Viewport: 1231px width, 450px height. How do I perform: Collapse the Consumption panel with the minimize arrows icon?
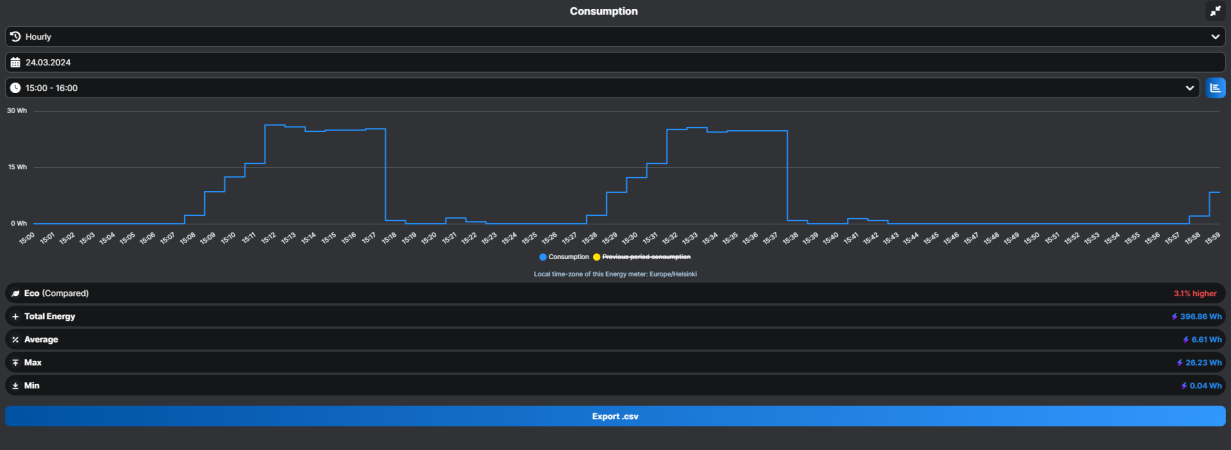(x=1215, y=11)
